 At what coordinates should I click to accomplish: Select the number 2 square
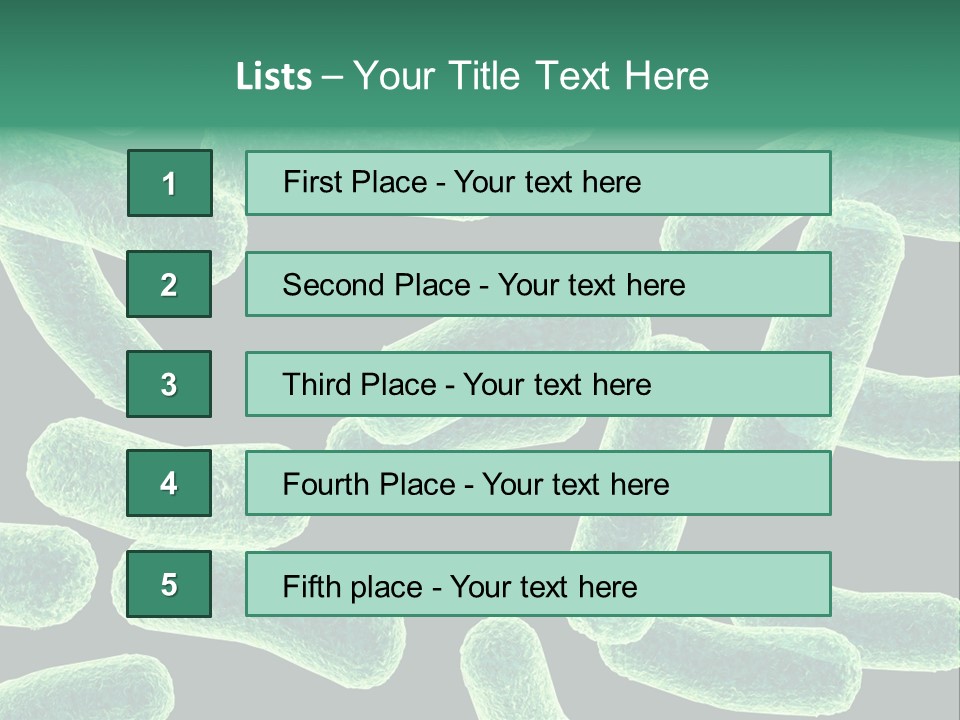(x=169, y=284)
